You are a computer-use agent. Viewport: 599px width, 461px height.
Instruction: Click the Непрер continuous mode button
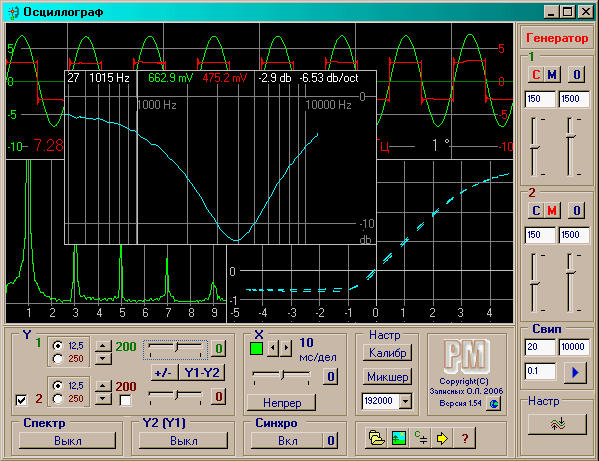coord(282,403)
